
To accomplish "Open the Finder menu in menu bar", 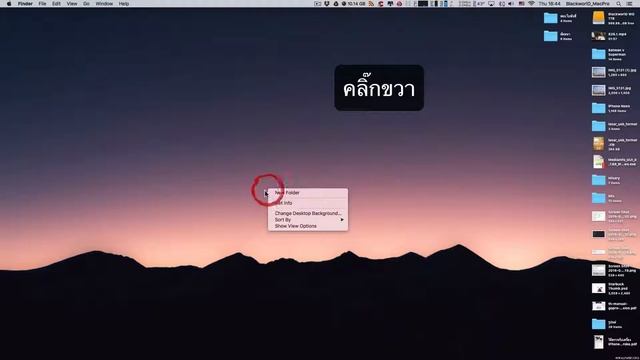I will 25,4.
